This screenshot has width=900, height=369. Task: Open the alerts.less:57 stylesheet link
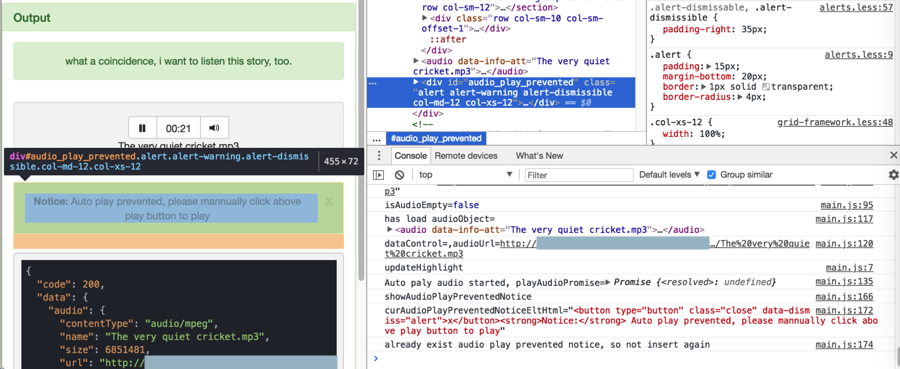pyautogui.click(x=856, y=7)
